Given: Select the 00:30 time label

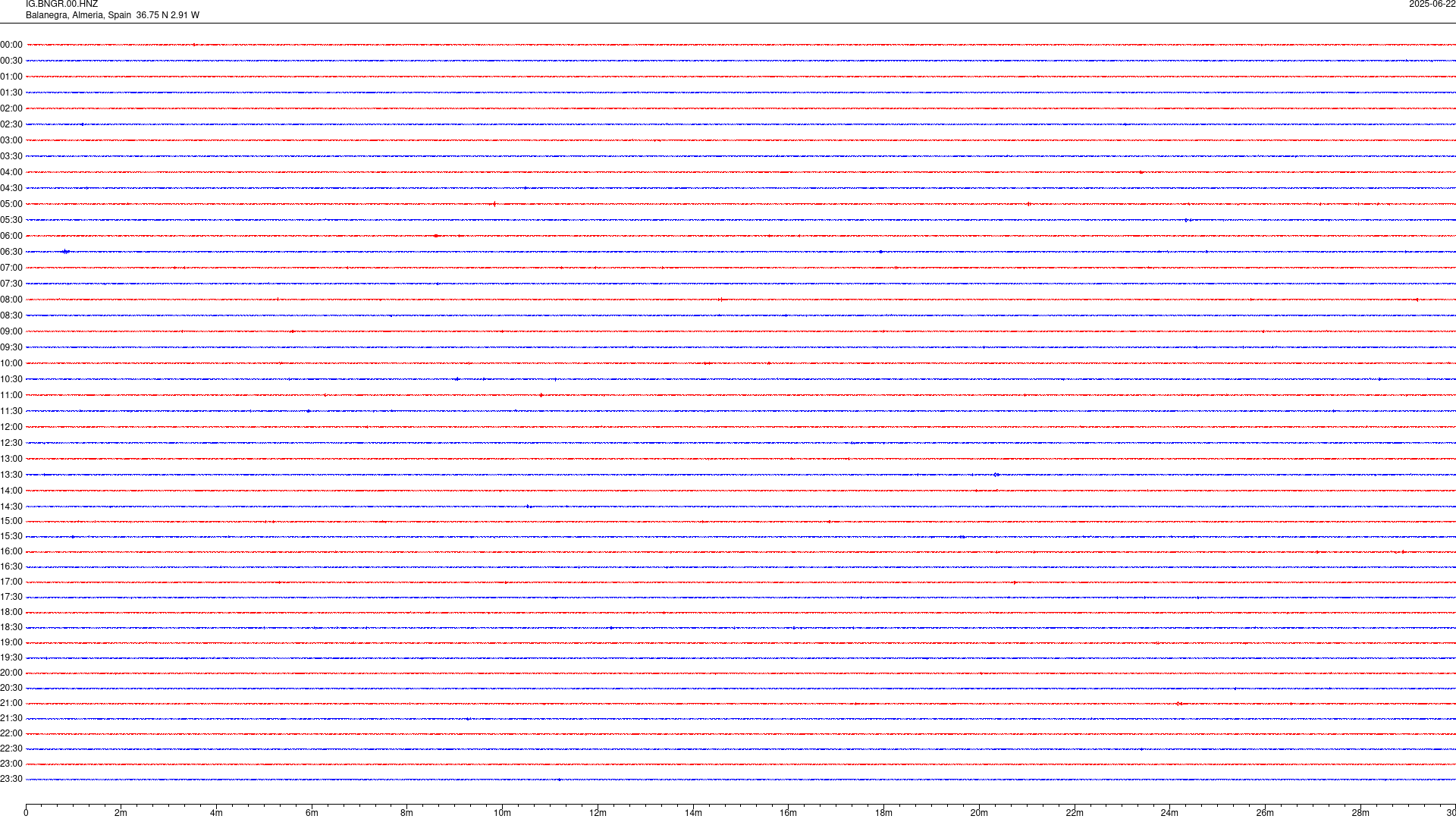Looking at the screenshot, I should coord(11,61).
